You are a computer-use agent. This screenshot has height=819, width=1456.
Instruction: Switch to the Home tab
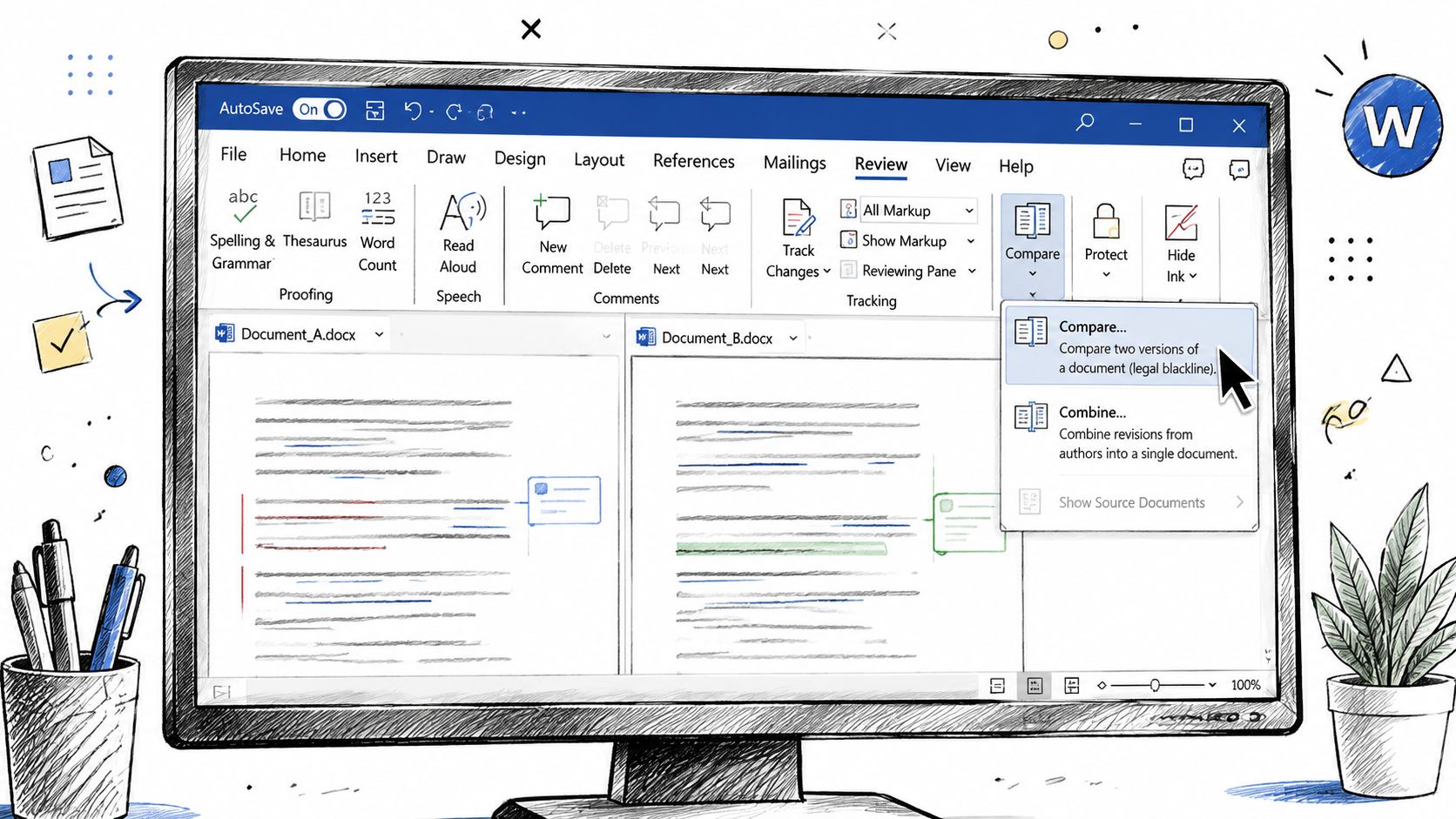click(302, 155)
